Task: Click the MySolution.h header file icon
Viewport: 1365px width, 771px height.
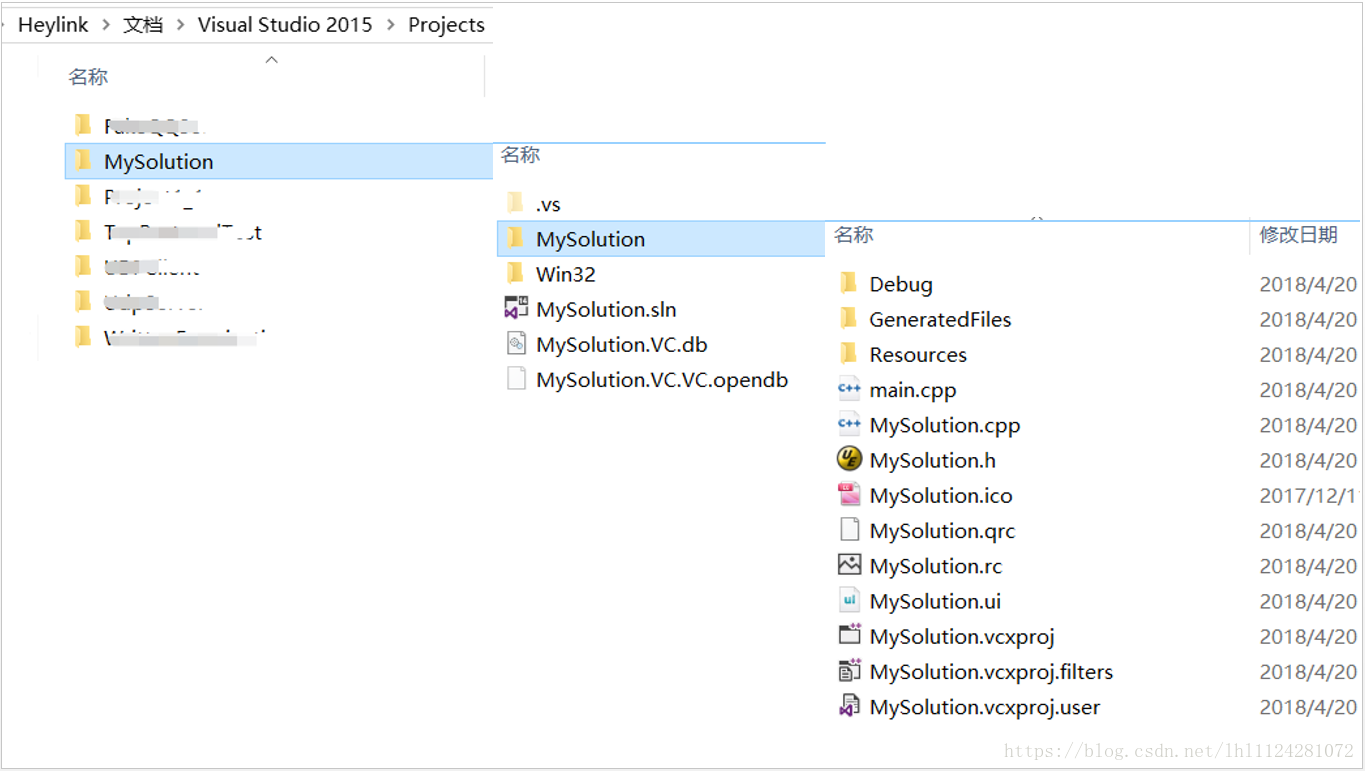Action: [x=849, y=459]
